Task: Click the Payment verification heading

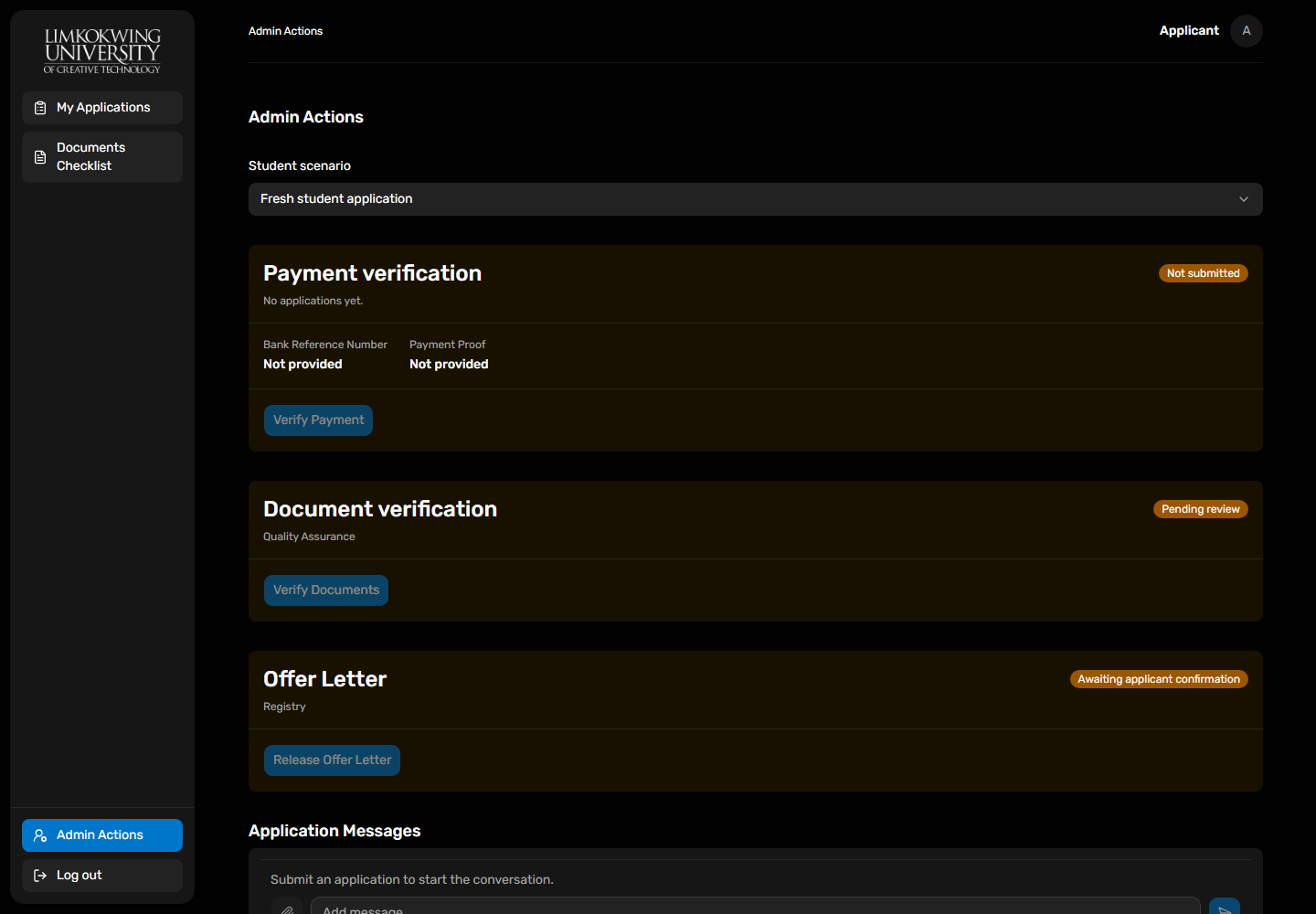Action: (x=372, y=273)
